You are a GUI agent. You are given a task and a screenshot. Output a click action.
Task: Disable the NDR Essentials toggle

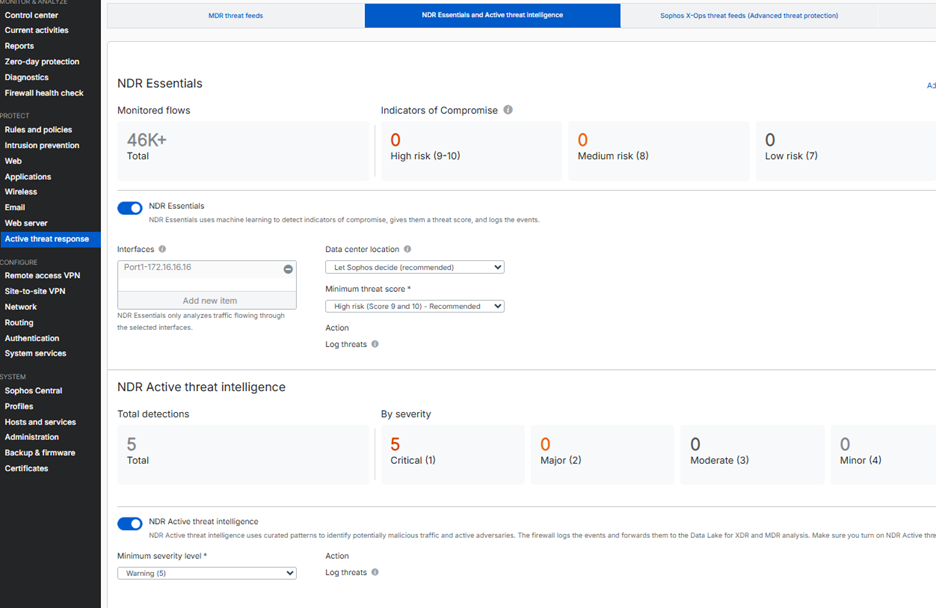[130, 208]
